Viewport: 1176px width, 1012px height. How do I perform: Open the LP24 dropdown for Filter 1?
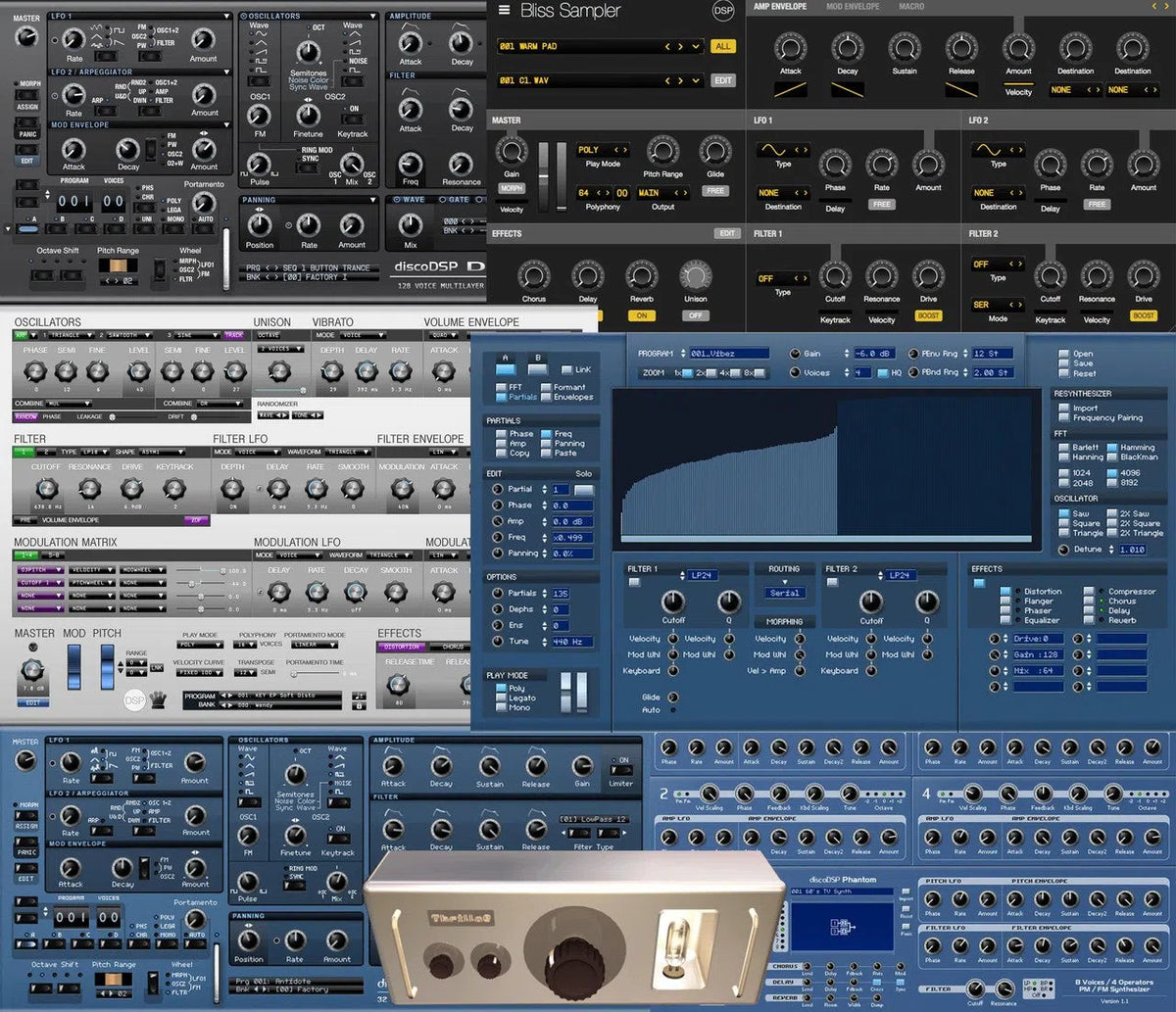pyautogui.click(x=702, y=575)
